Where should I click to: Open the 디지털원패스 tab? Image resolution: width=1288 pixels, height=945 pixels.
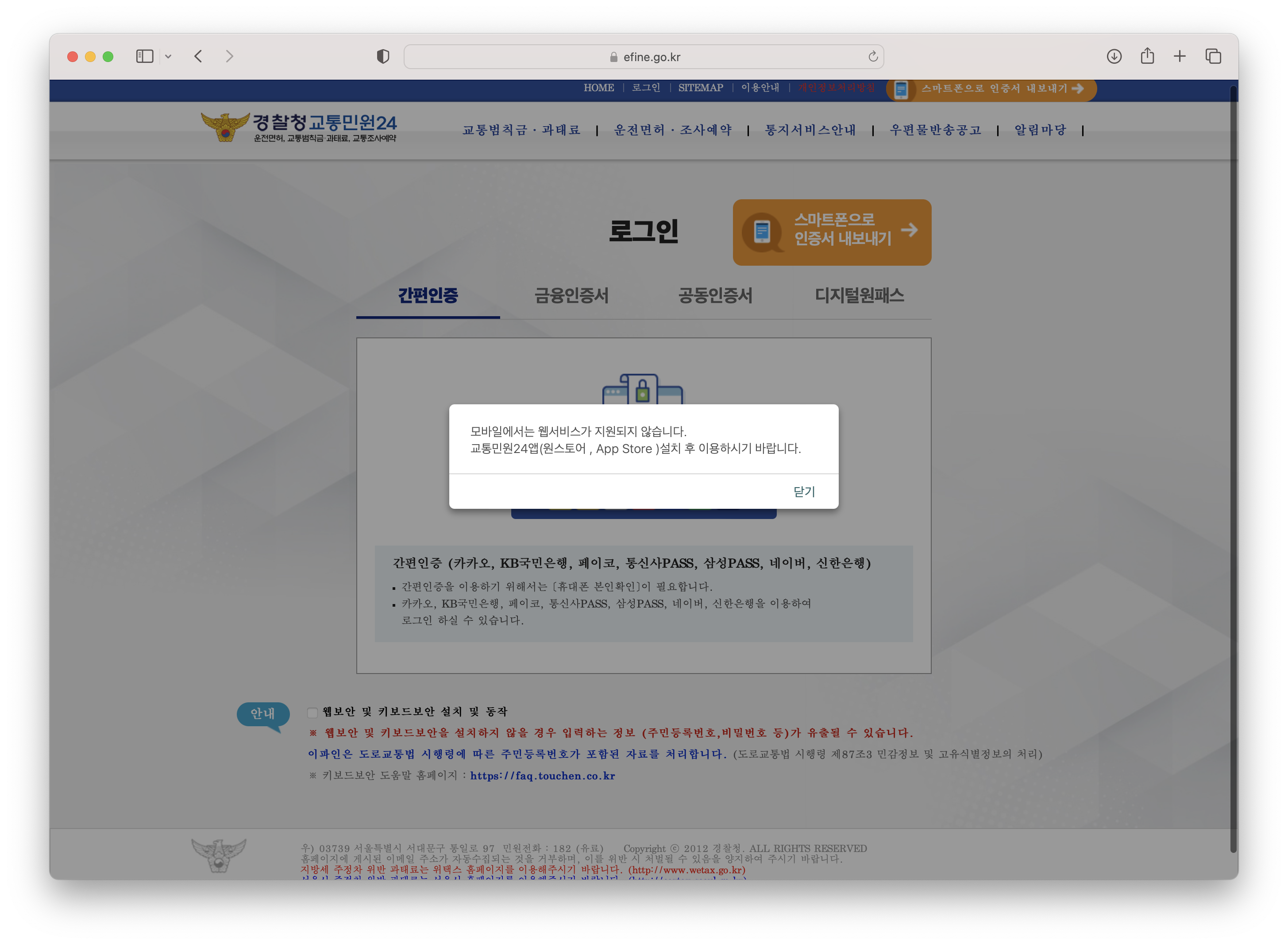[x=859, y=296]
